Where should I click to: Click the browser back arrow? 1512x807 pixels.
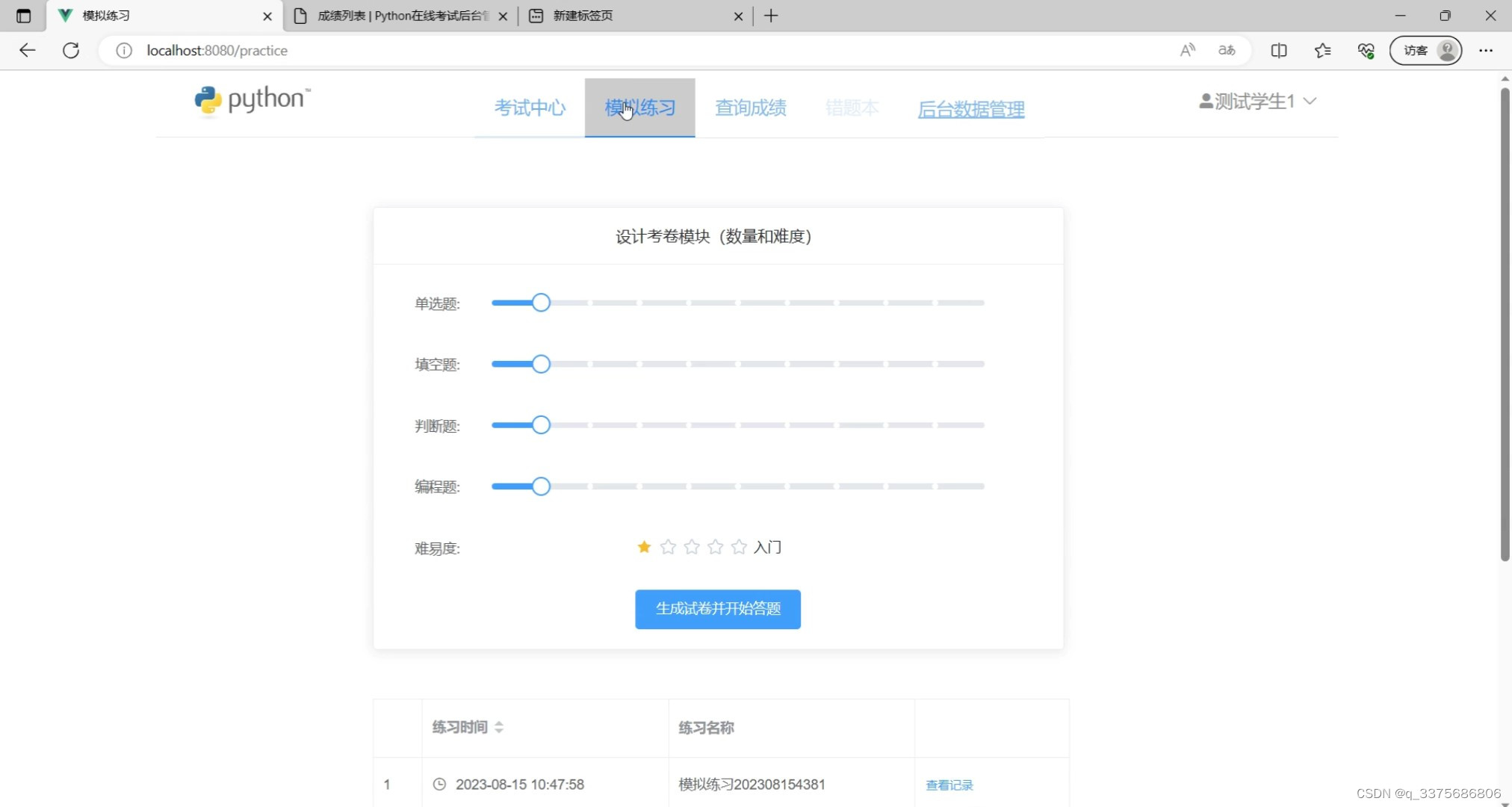pyautogui.click(x=28, y=50)
